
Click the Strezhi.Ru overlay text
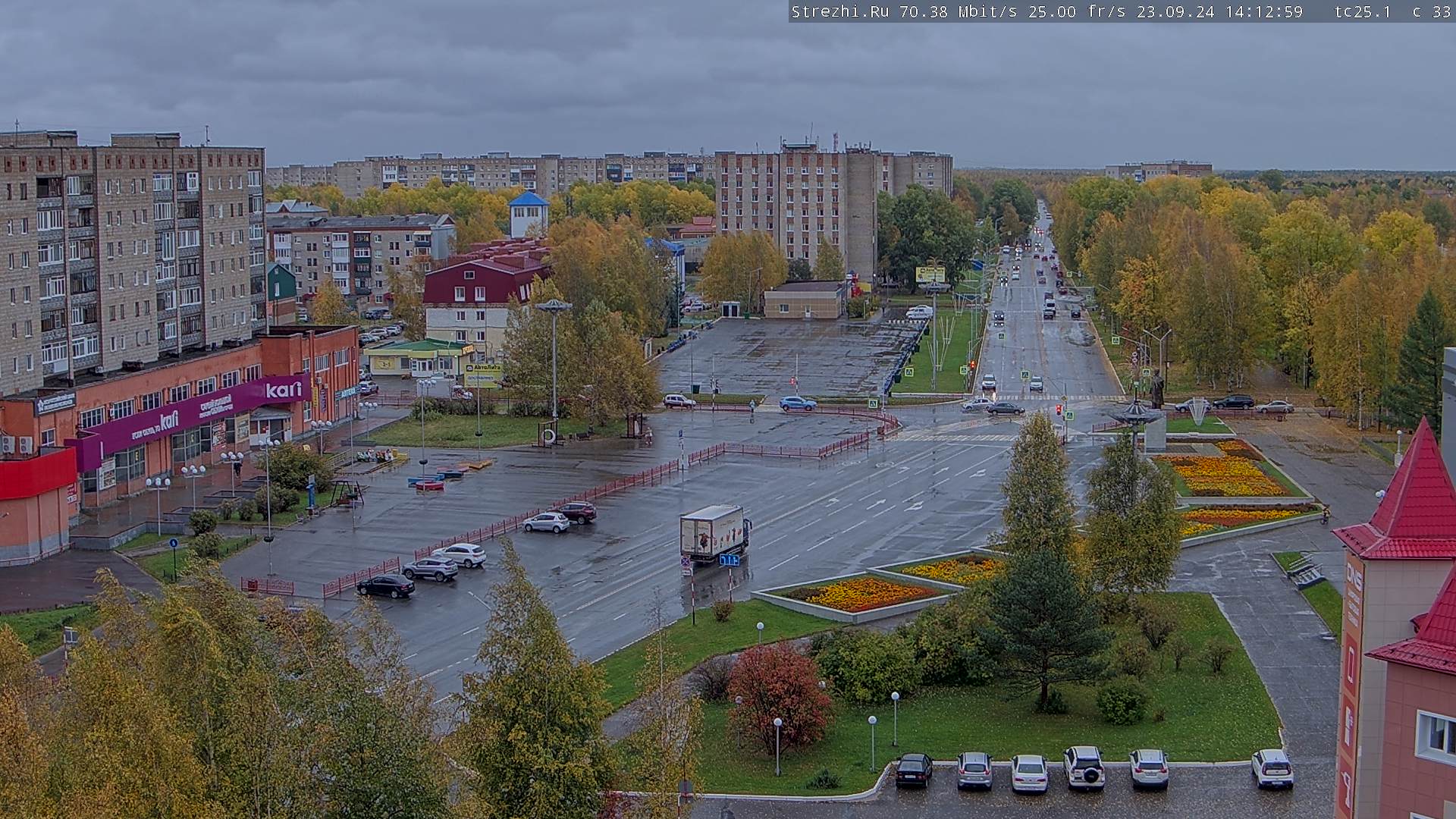click(840, 11)
